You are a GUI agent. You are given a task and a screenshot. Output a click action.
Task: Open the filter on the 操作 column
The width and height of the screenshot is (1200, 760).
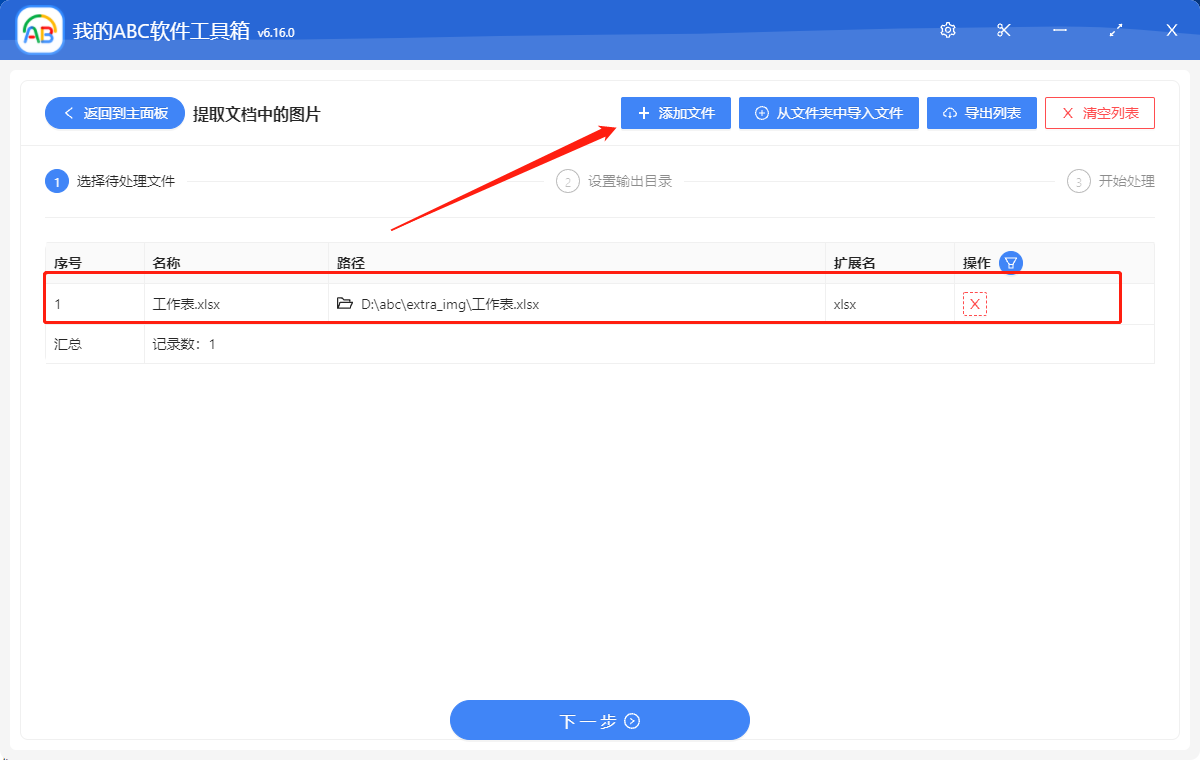click(1010, 262)
